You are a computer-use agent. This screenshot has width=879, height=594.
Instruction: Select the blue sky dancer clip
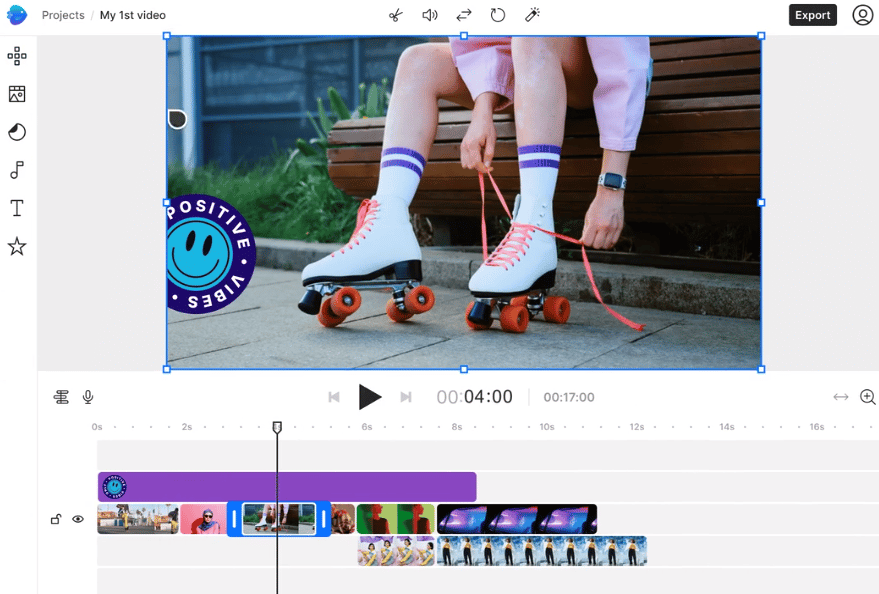(542, 551)
